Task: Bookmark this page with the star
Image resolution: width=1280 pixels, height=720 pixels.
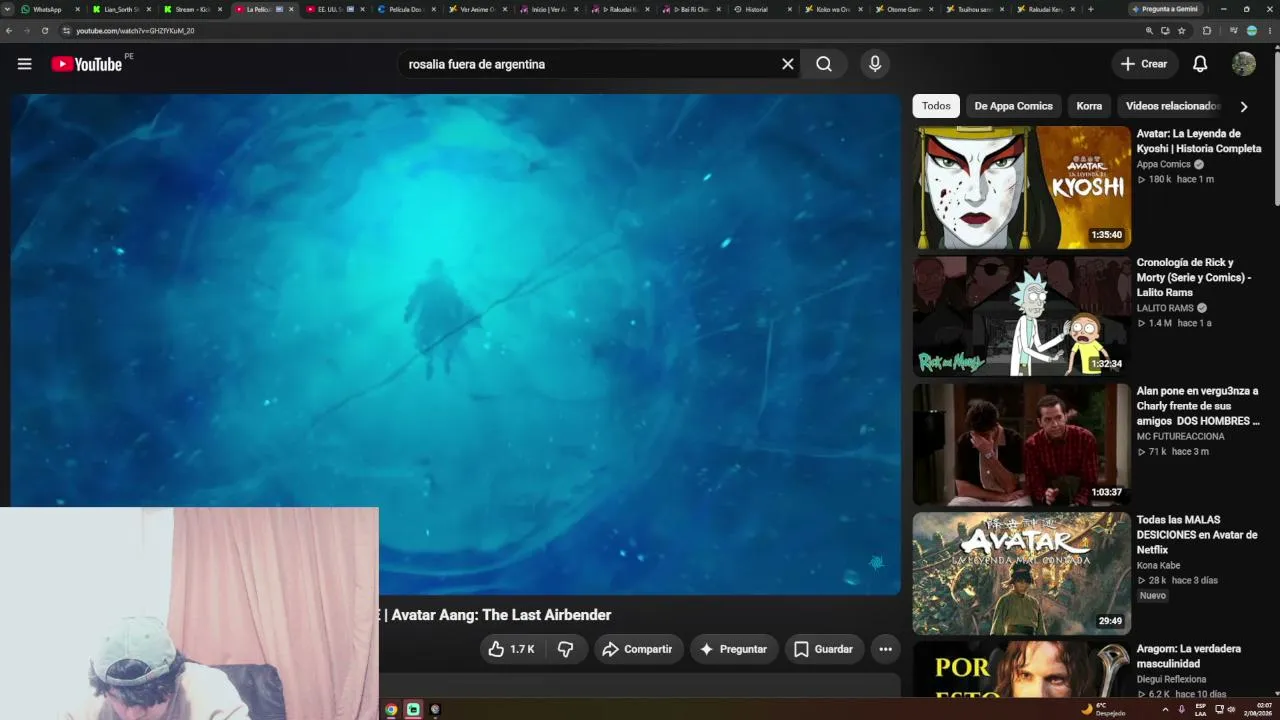Action: [1181, 31]
